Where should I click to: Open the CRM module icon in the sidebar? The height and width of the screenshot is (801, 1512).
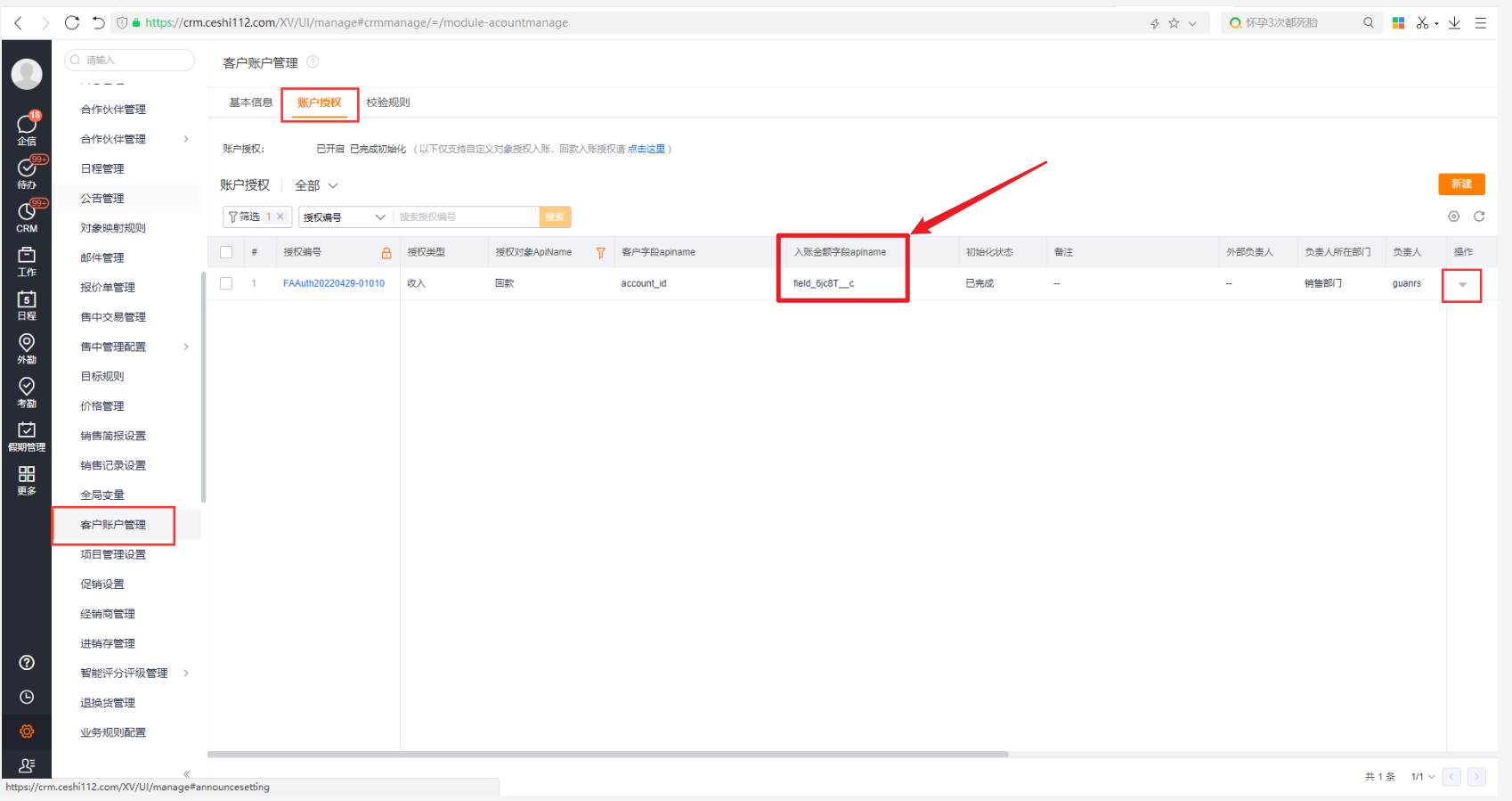pos(27,217)
